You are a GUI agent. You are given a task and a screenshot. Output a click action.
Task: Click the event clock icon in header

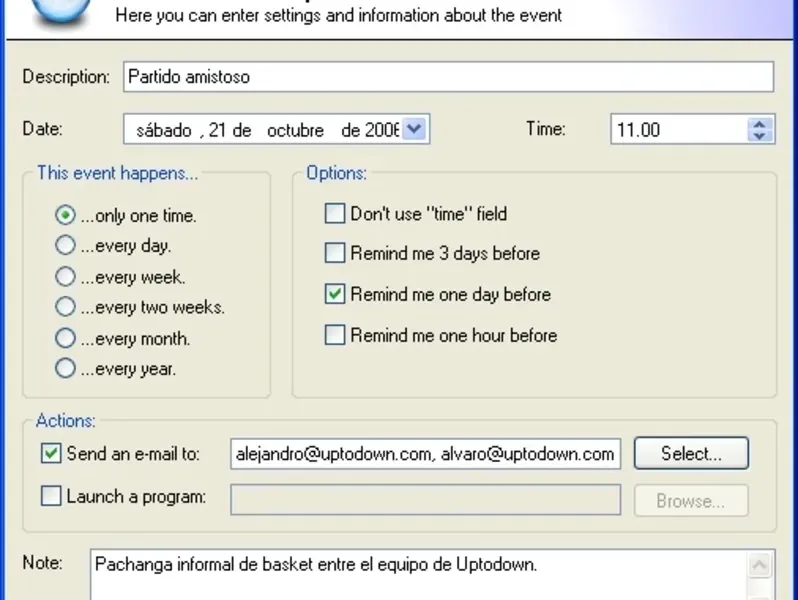tap(60, 10)
